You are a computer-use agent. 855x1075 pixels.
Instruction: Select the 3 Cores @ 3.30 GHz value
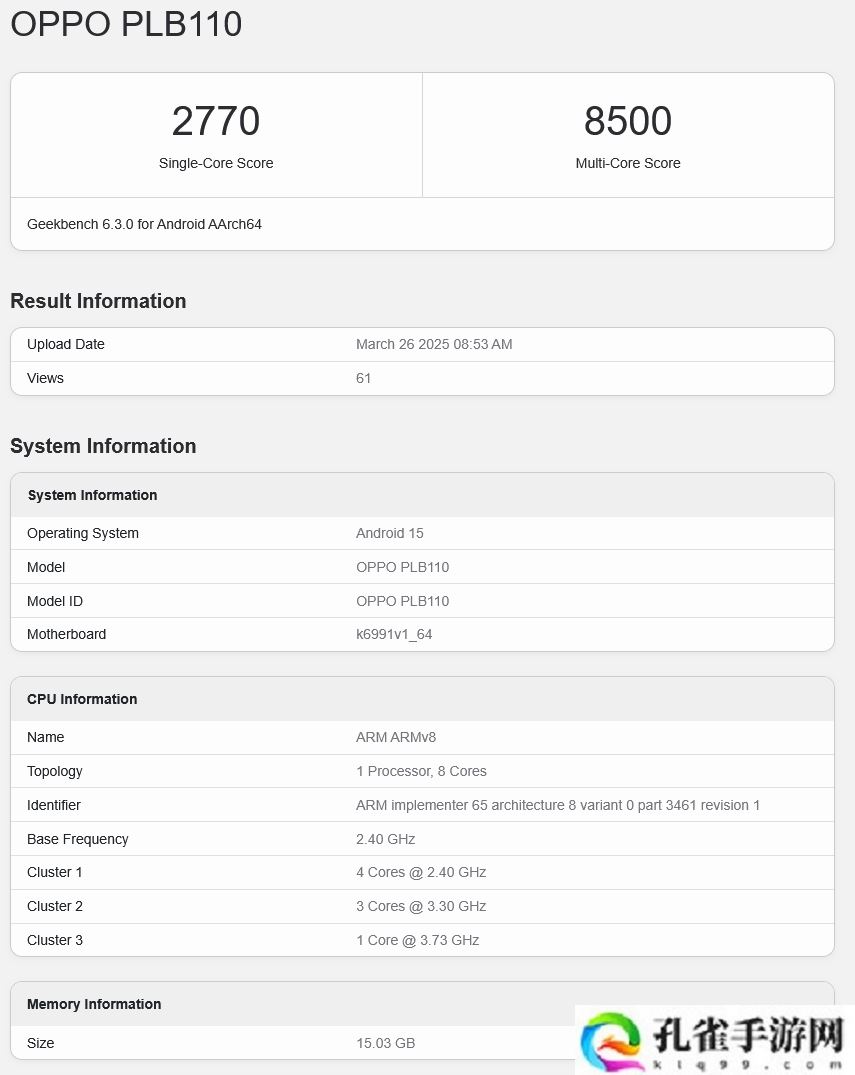click(x=421, y=906)
